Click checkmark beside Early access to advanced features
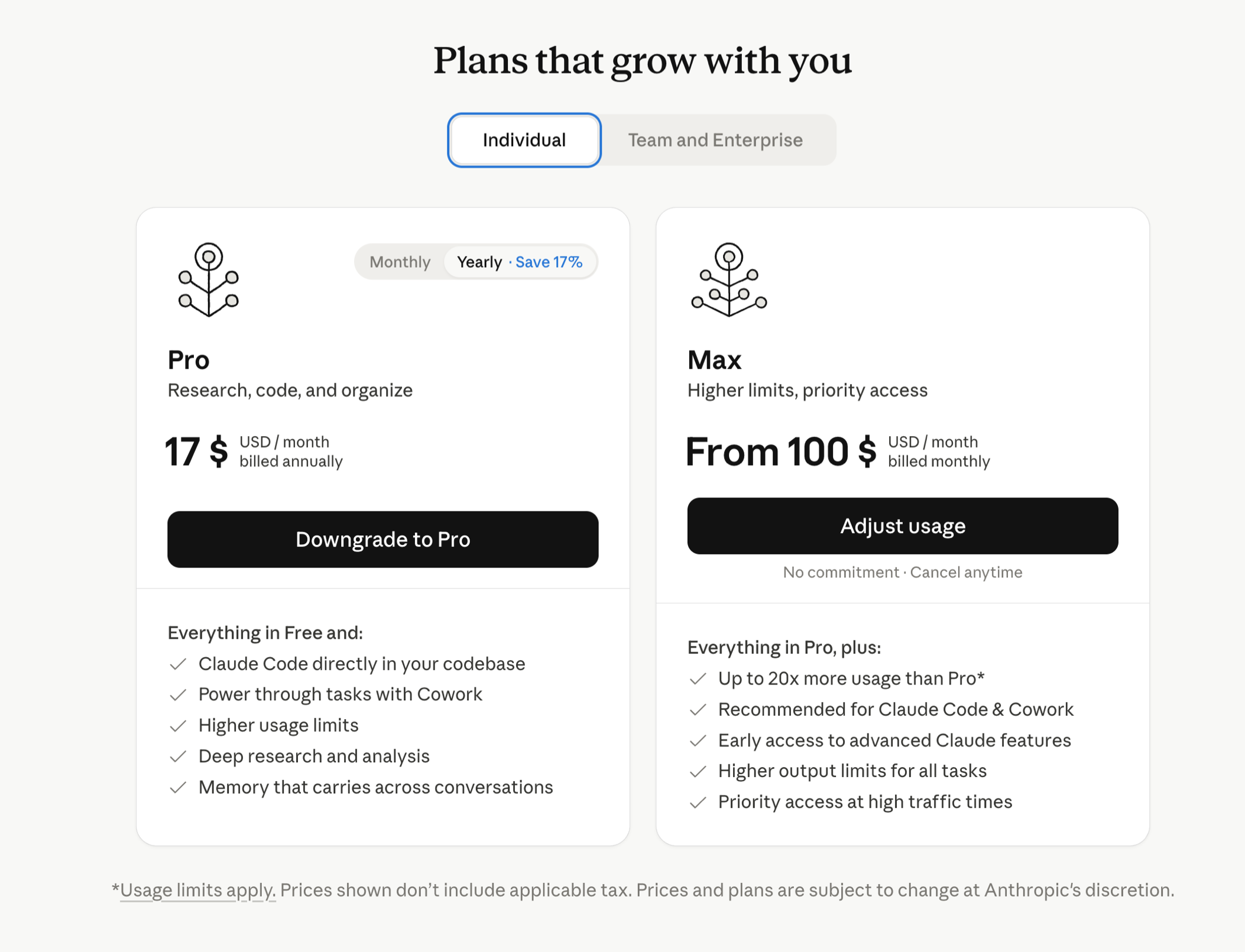 (x=698, y=740)
